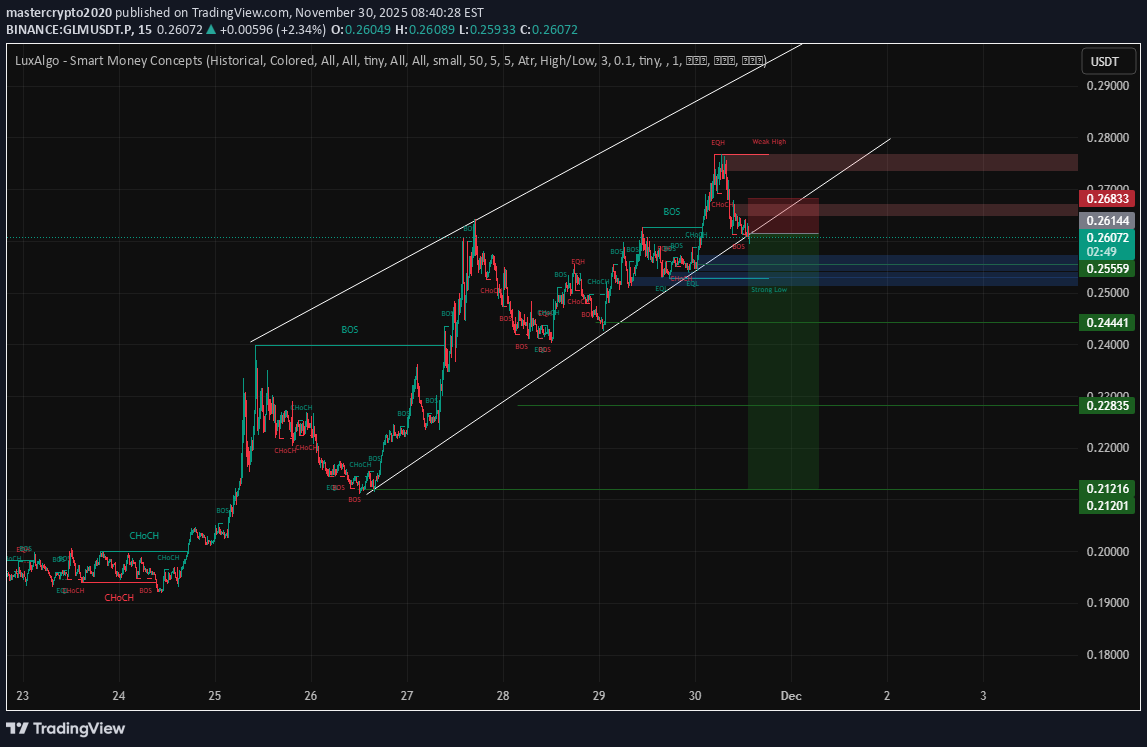Screen dimensions: 1147x747
Task: Select the red stop-loss zone of the short position
Action: point(783,216)
